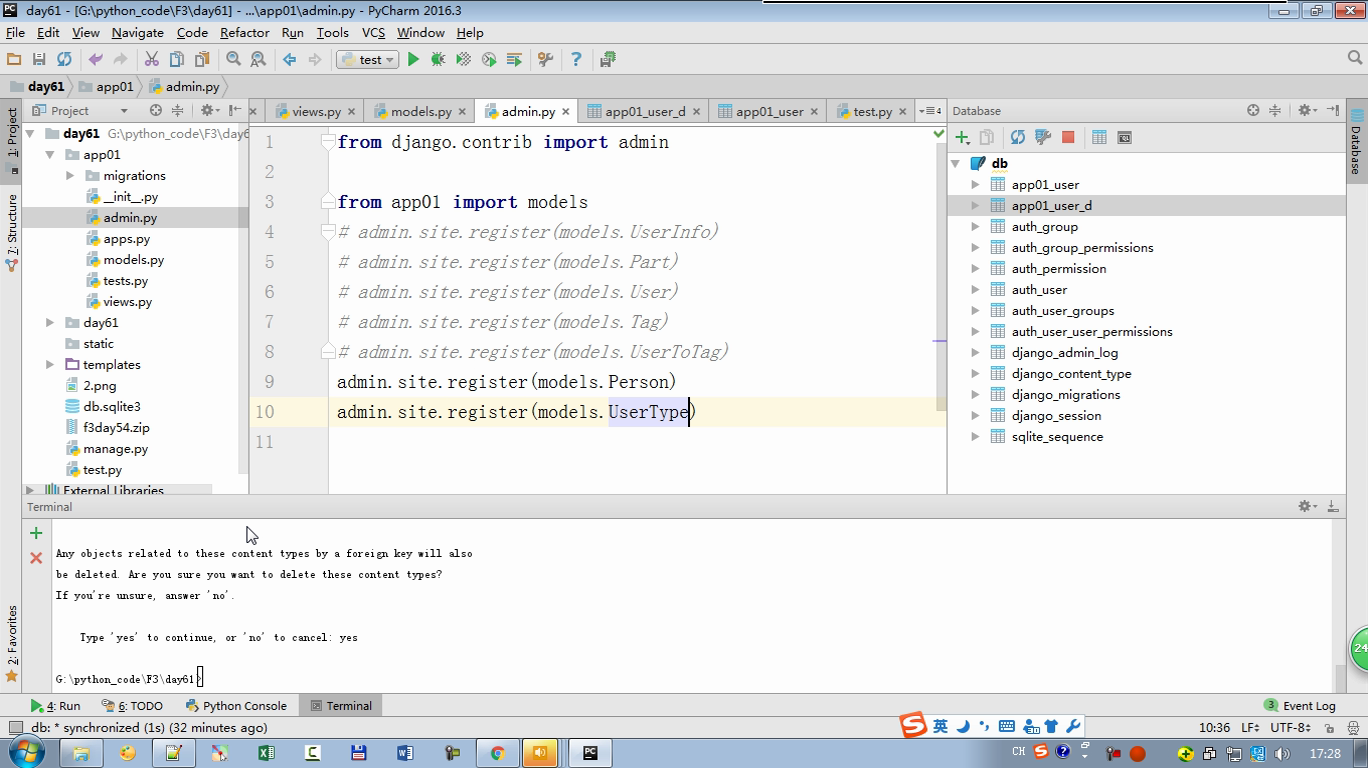Close the admin.py editor tab
The image size is (1368, 768).
(x=566, y=112)
